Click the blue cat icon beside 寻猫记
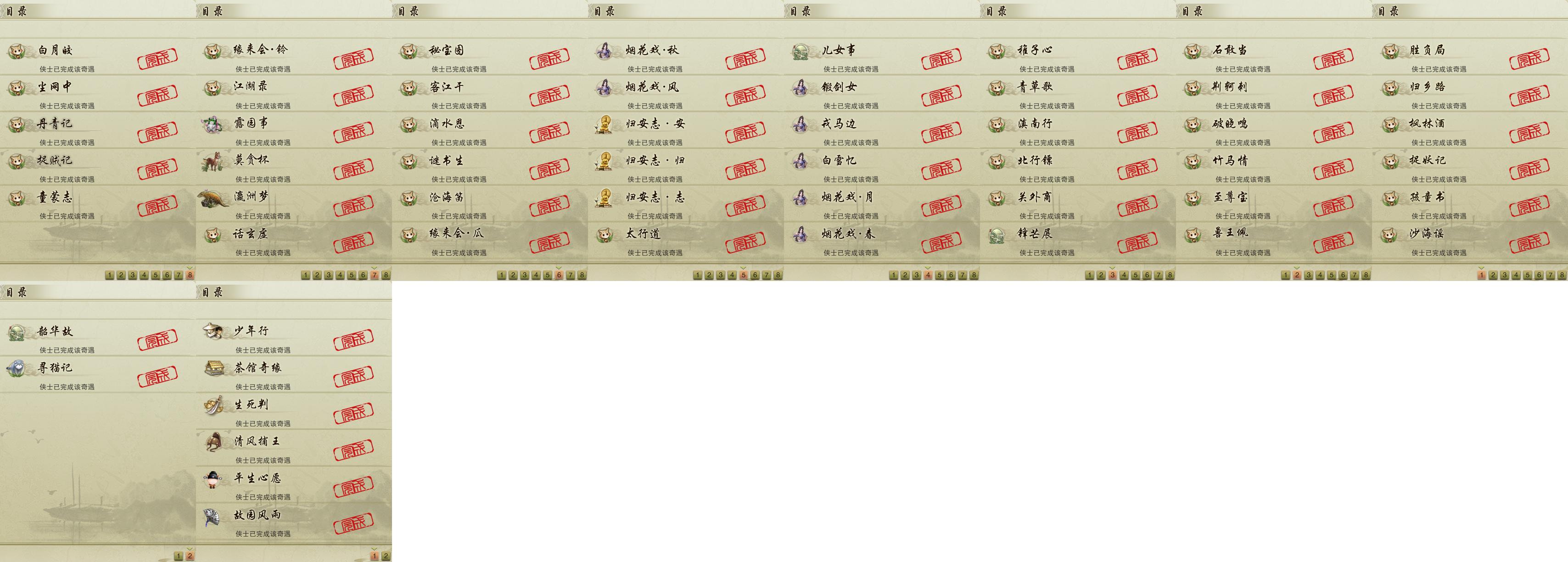The image size is (1568, 562). [x=17, y=368]
